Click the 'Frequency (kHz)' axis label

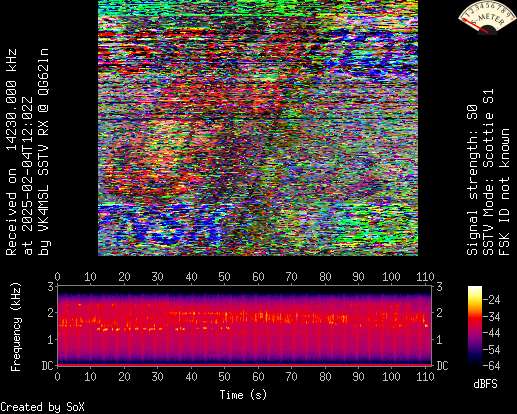[x=15, y=327]
